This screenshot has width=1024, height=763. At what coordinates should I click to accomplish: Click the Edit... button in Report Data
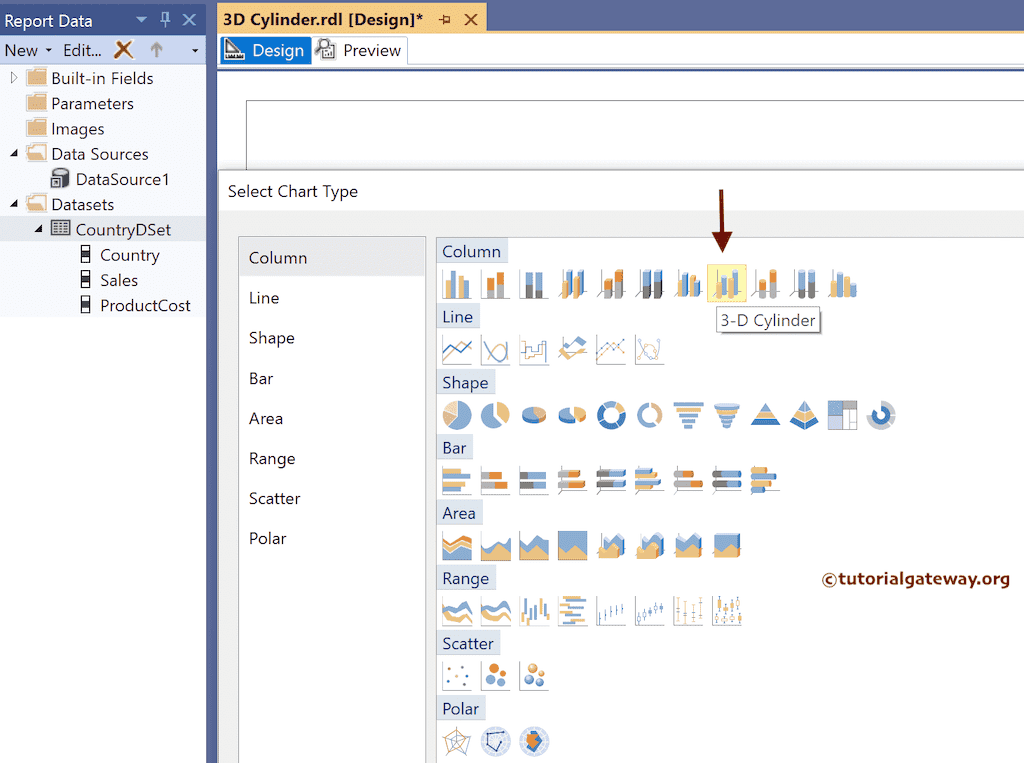(82, 50)
